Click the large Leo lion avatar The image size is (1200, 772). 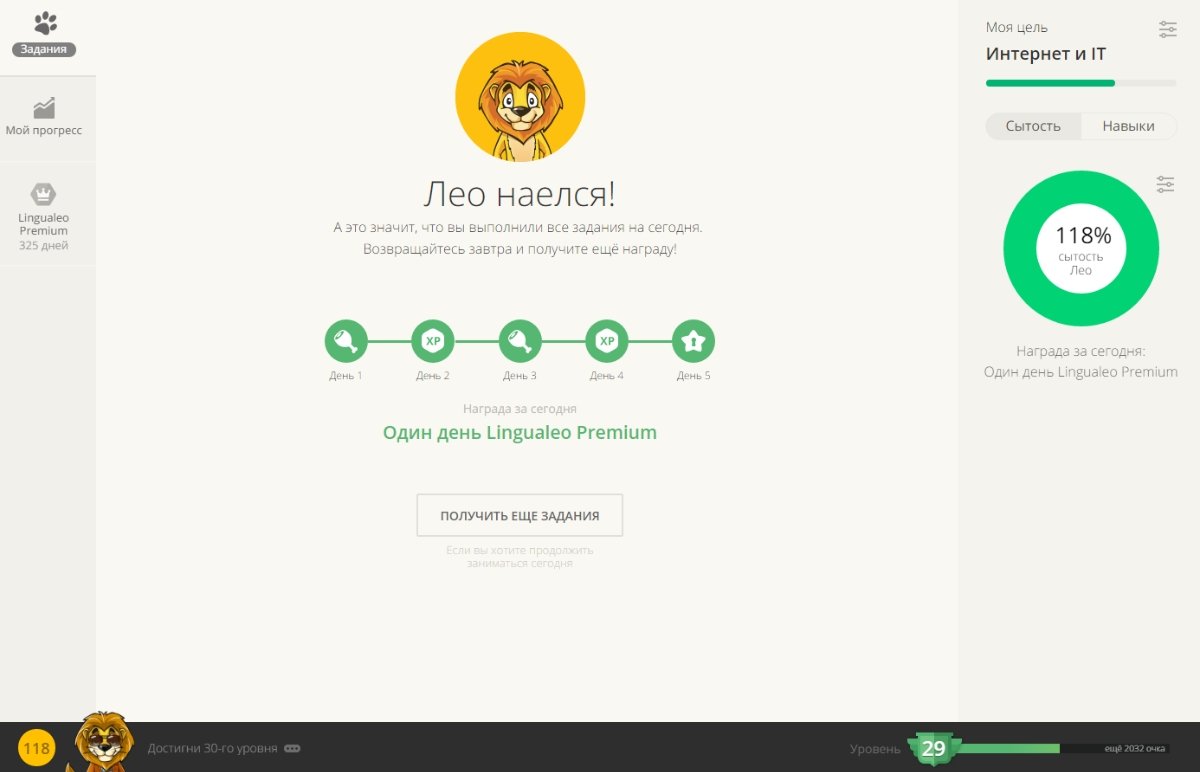520,97
